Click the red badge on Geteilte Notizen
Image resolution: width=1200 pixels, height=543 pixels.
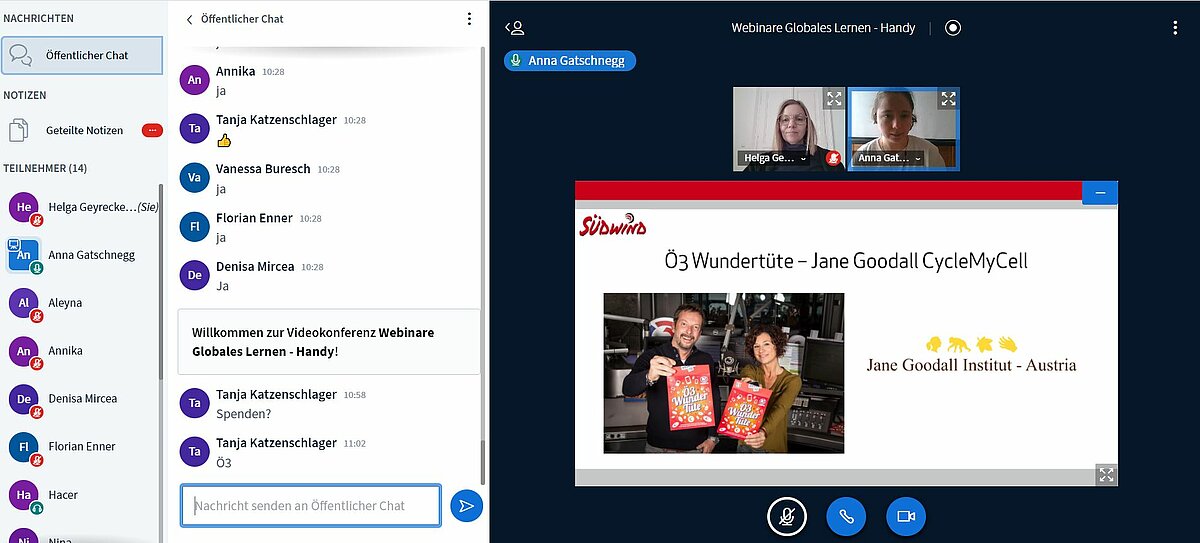tap(152, 130)
